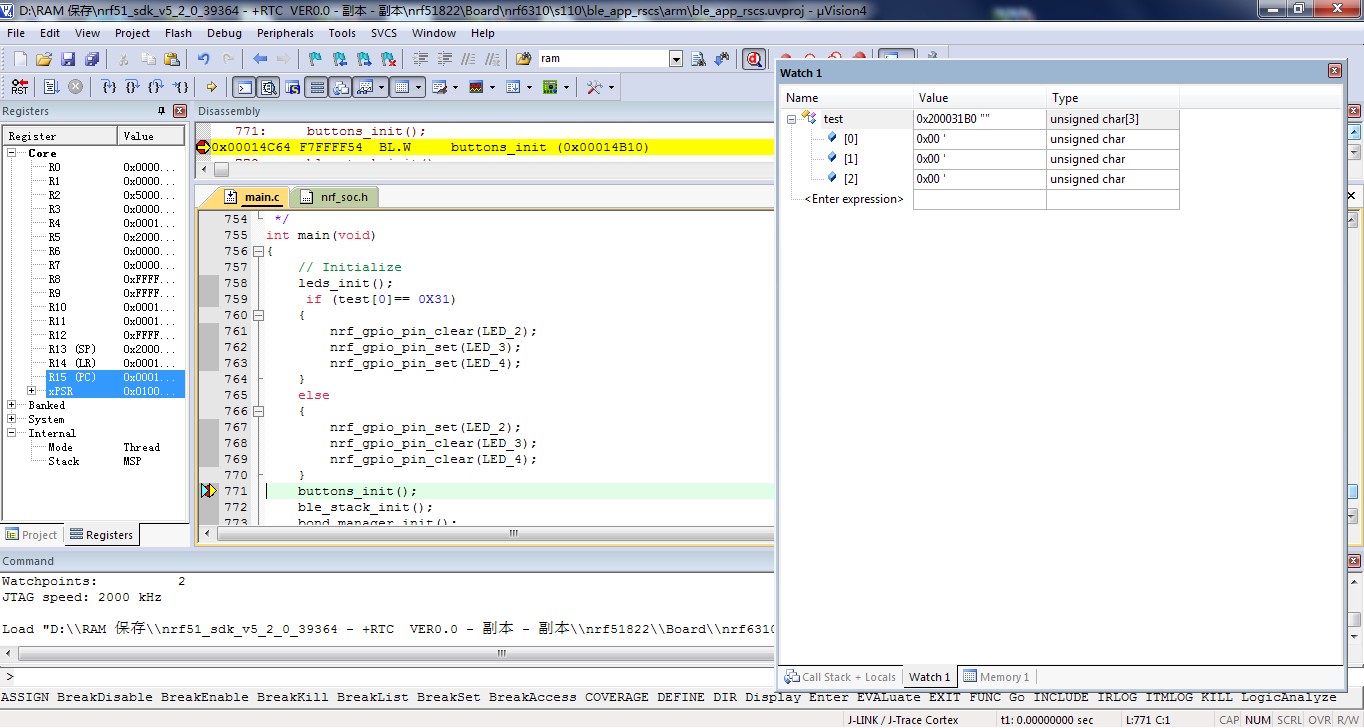Viewport: 1364px width, 728px height.
Task: Run to cursor line
Action: pyautogui.click(x=181, y=87)
